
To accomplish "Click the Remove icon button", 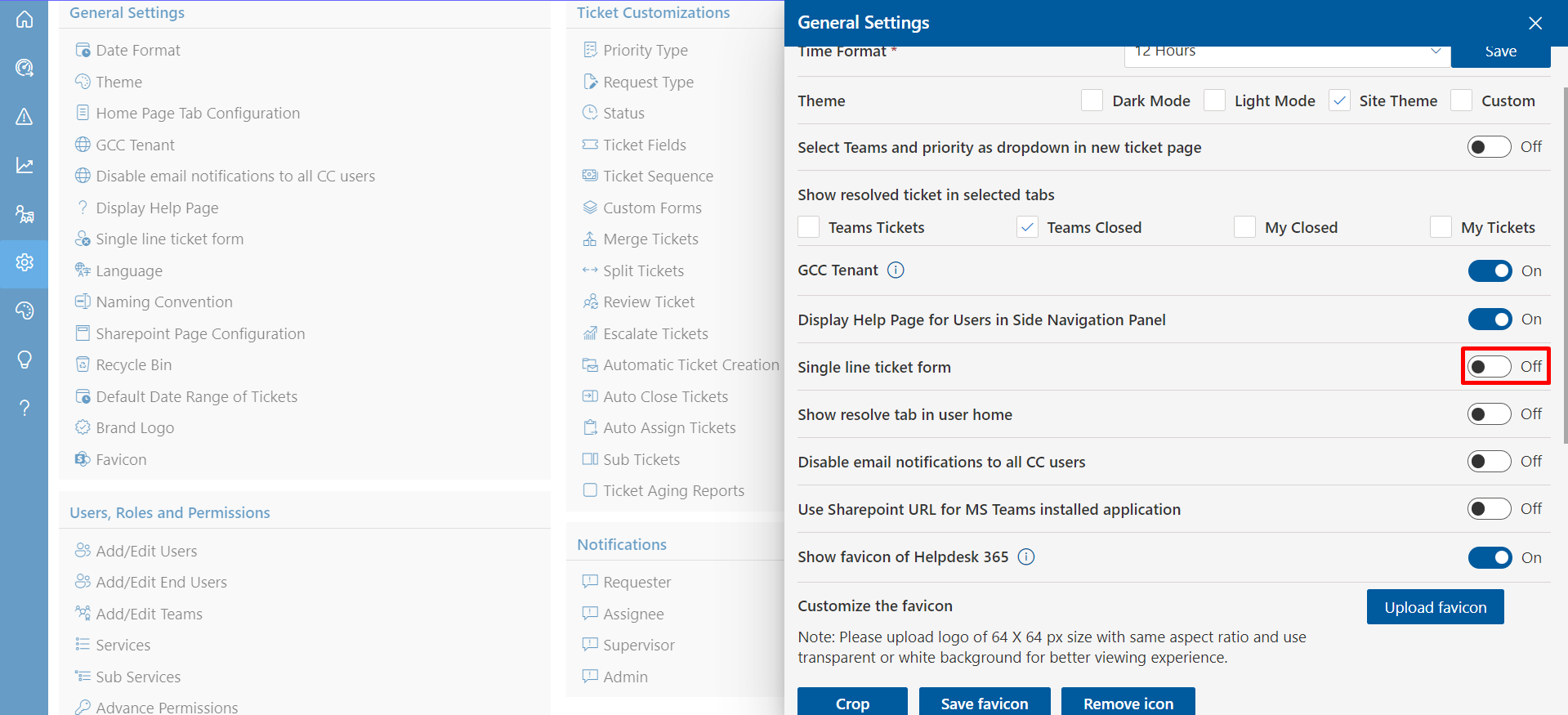I will (x=1128, y=702).
